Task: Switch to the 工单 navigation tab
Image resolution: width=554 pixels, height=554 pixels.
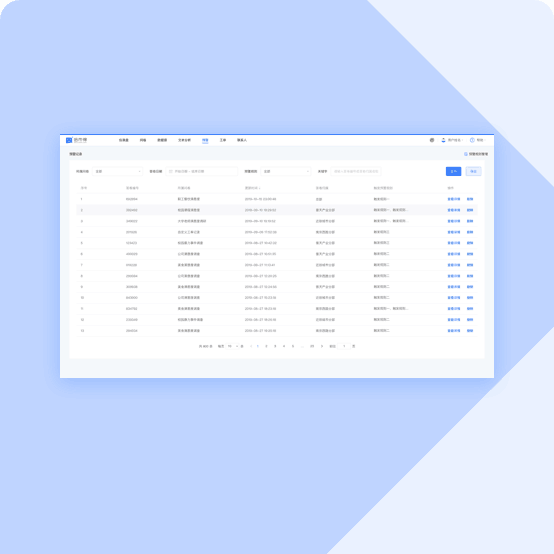Action: 223,140
